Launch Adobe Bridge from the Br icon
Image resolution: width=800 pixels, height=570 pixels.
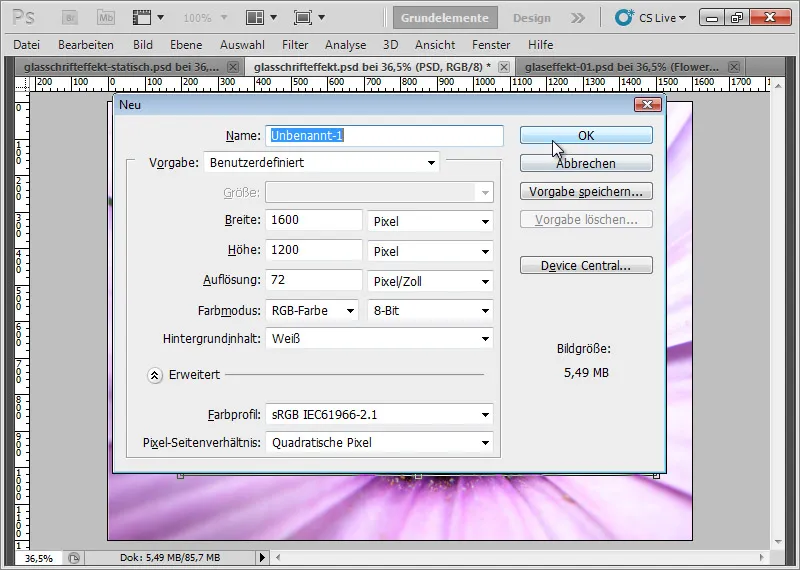coord(70,18)
